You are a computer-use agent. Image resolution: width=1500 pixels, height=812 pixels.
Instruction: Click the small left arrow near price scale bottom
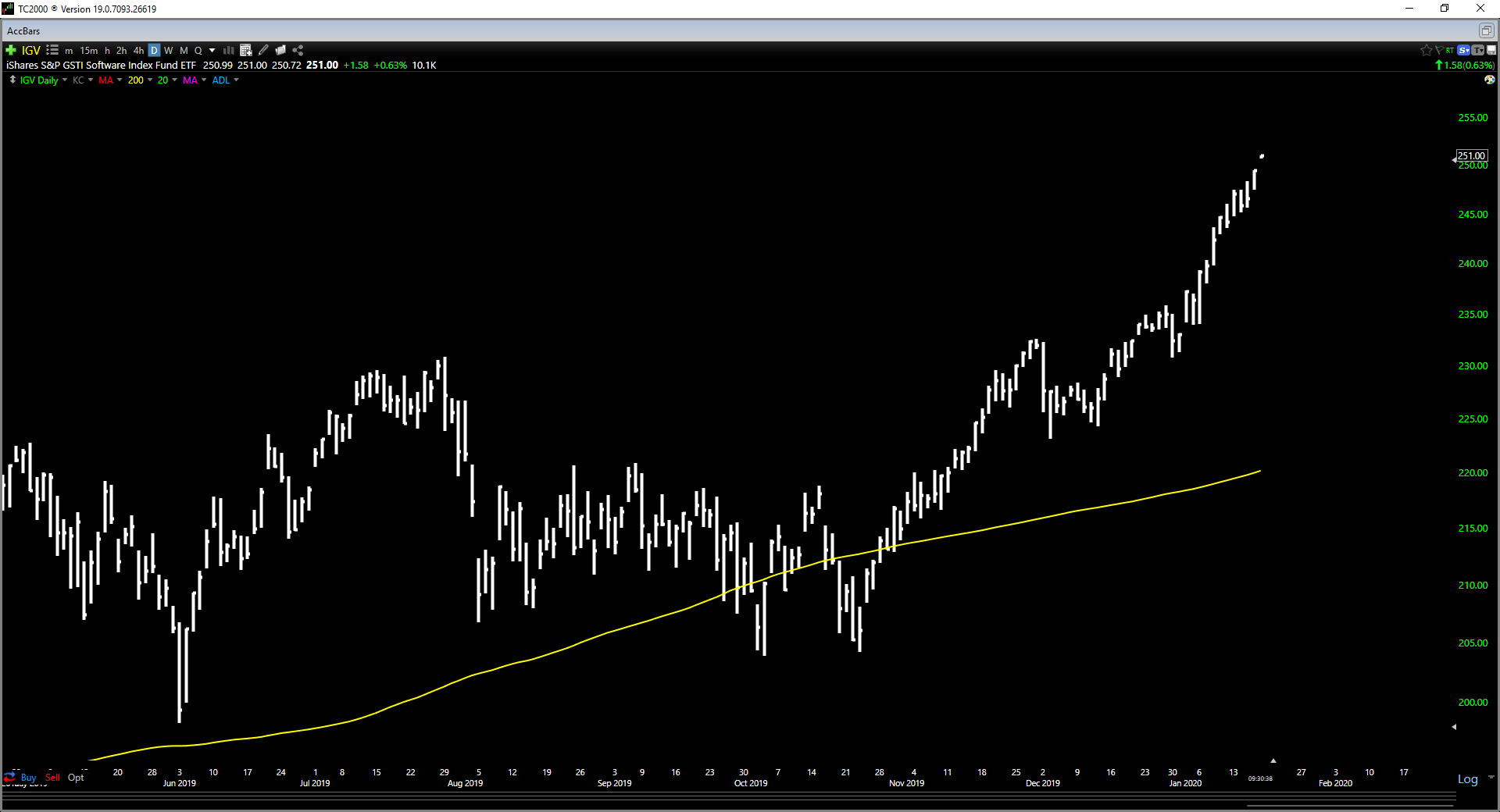point(1454,727)
